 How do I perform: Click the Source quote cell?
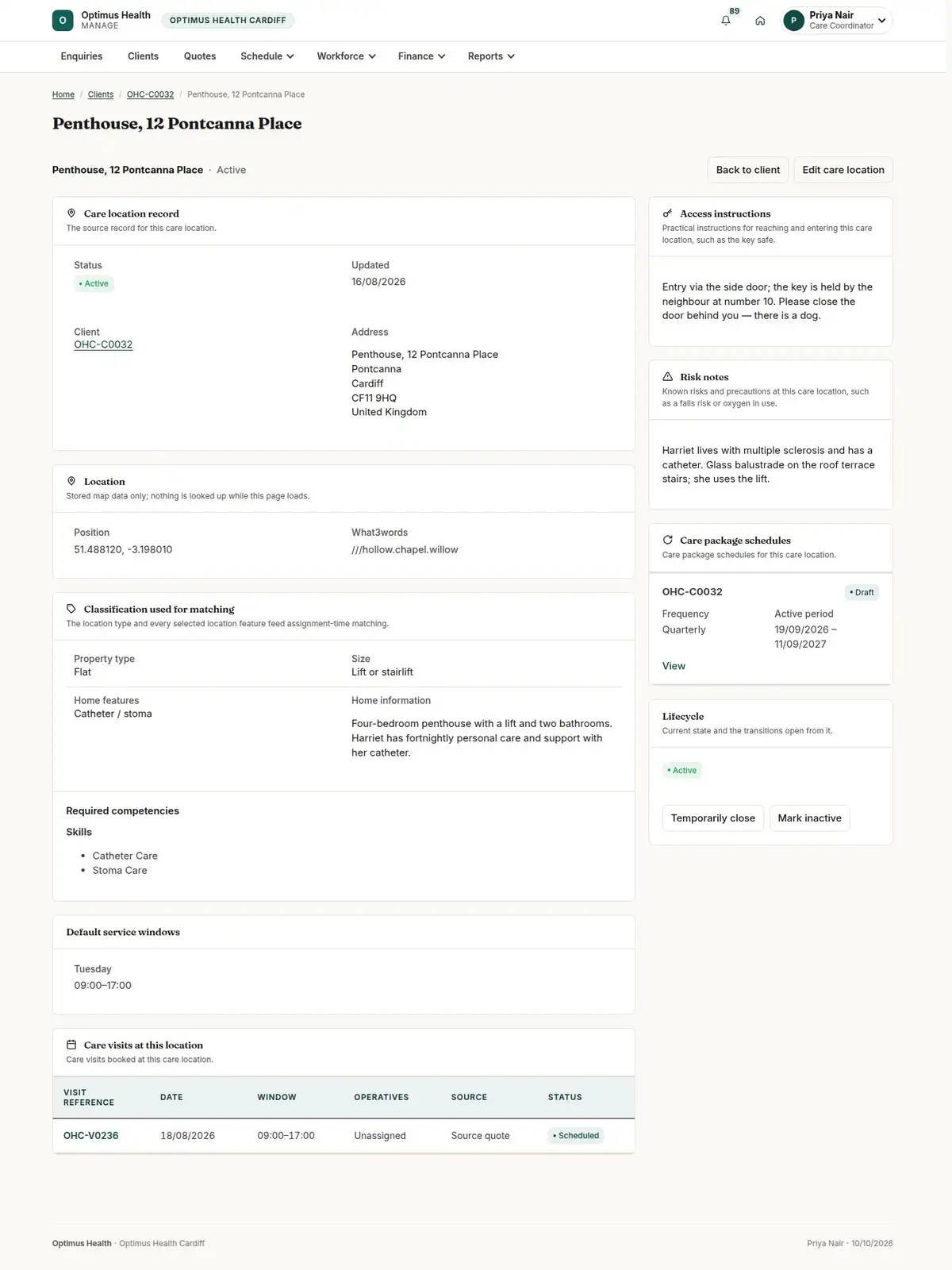(481, 1136)
